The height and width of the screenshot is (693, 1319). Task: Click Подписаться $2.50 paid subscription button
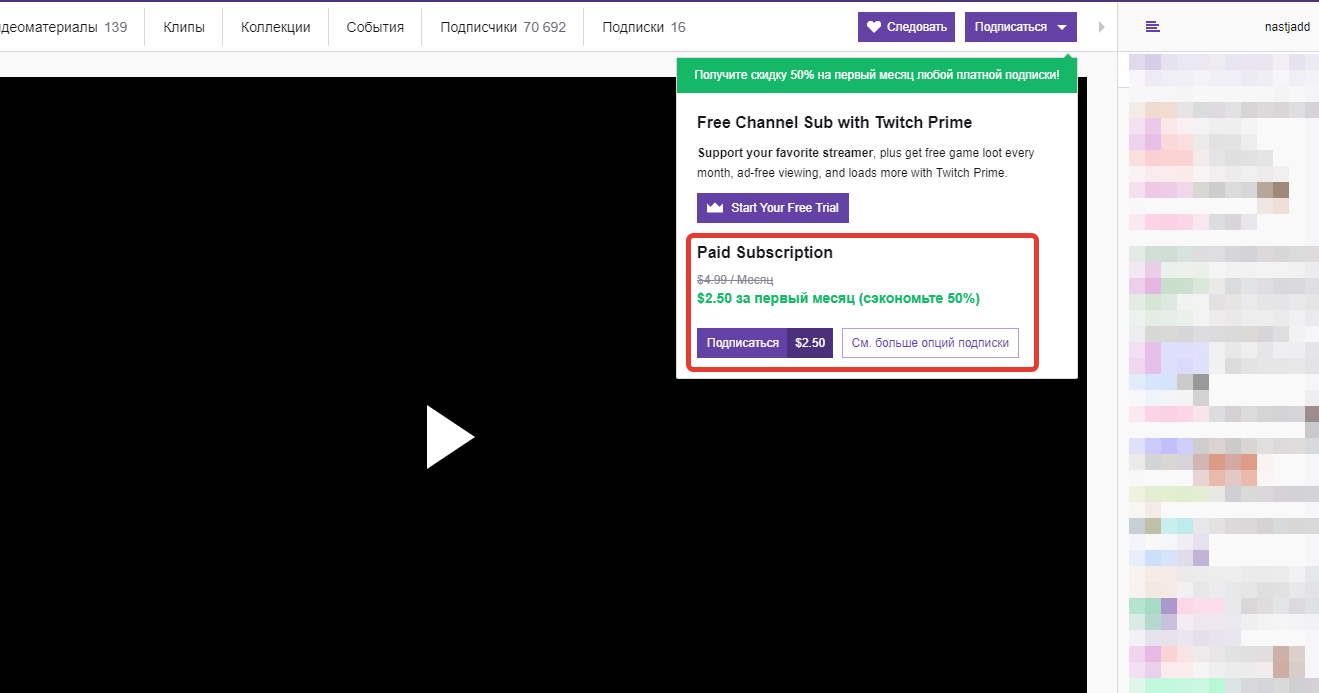pyautogui.click(x=765, y=343)
